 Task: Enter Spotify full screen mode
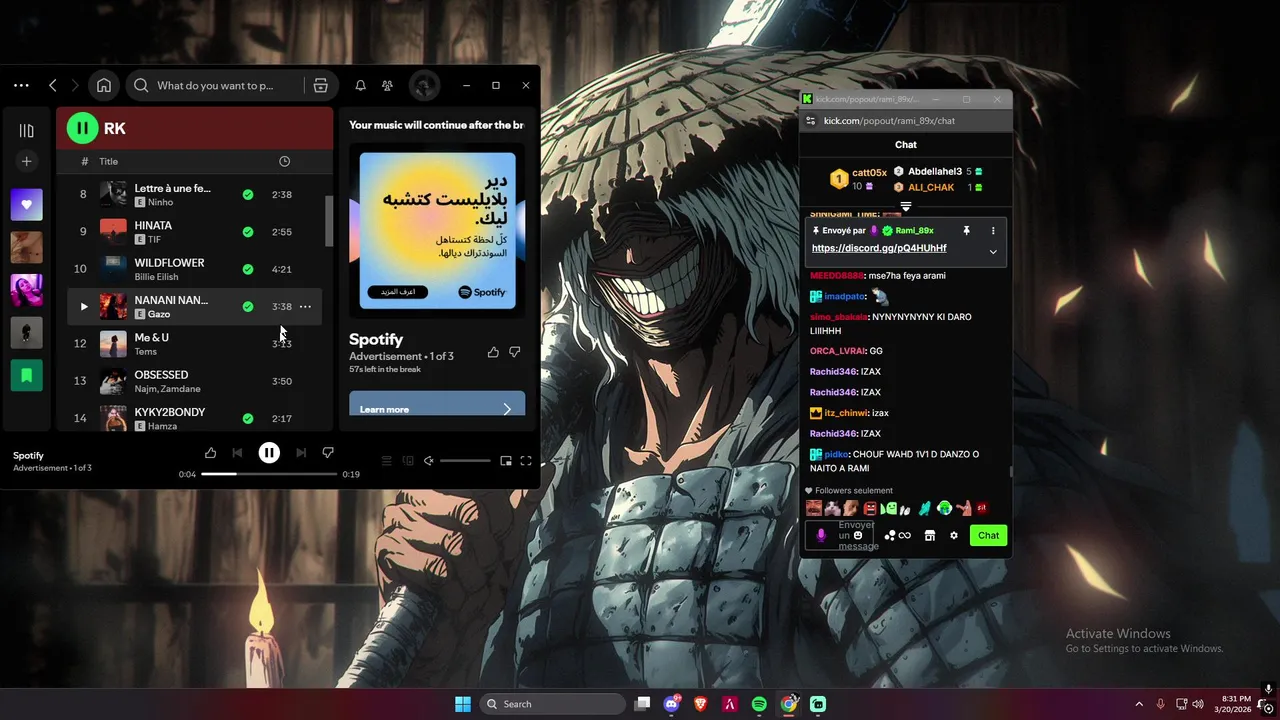coord(526,461)
